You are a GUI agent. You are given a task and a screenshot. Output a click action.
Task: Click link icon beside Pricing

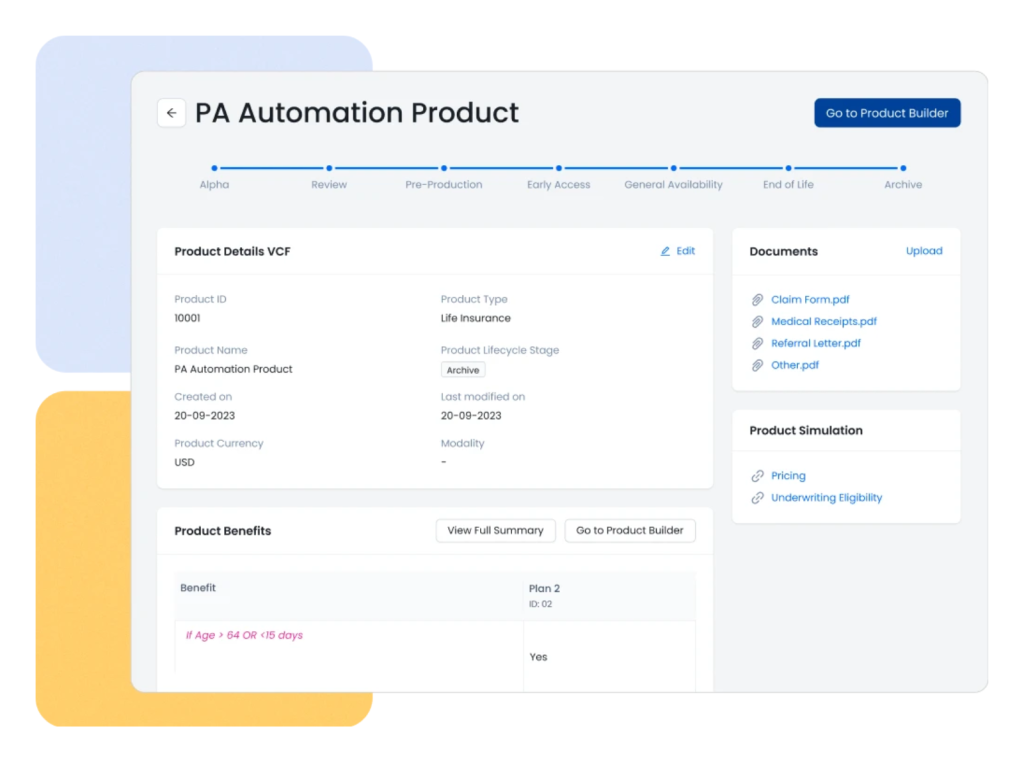click(757, 476)
